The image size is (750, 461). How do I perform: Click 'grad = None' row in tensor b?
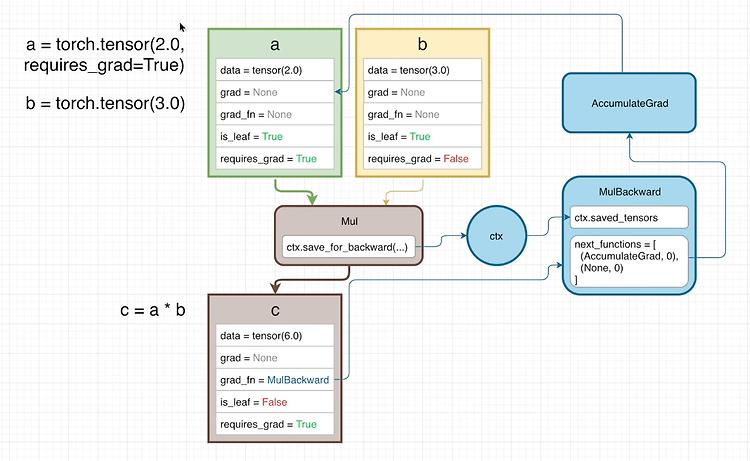(x=422, y=92)
